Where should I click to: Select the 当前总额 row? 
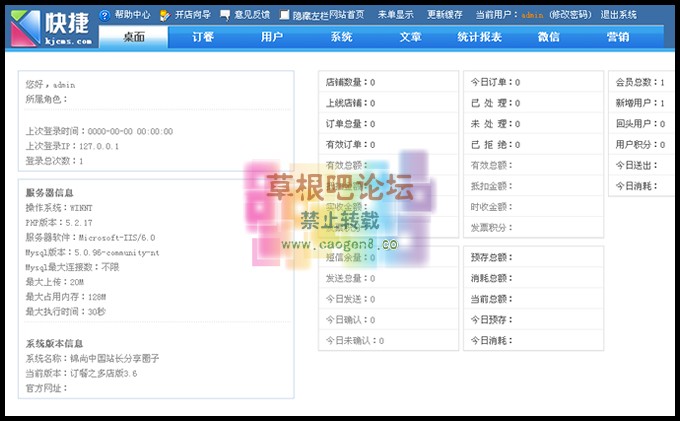[533, 299]
